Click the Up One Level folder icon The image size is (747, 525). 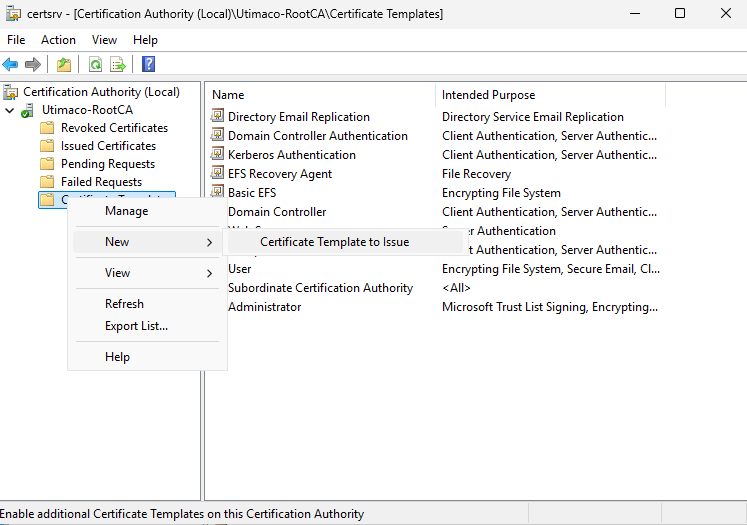point(64,65)
